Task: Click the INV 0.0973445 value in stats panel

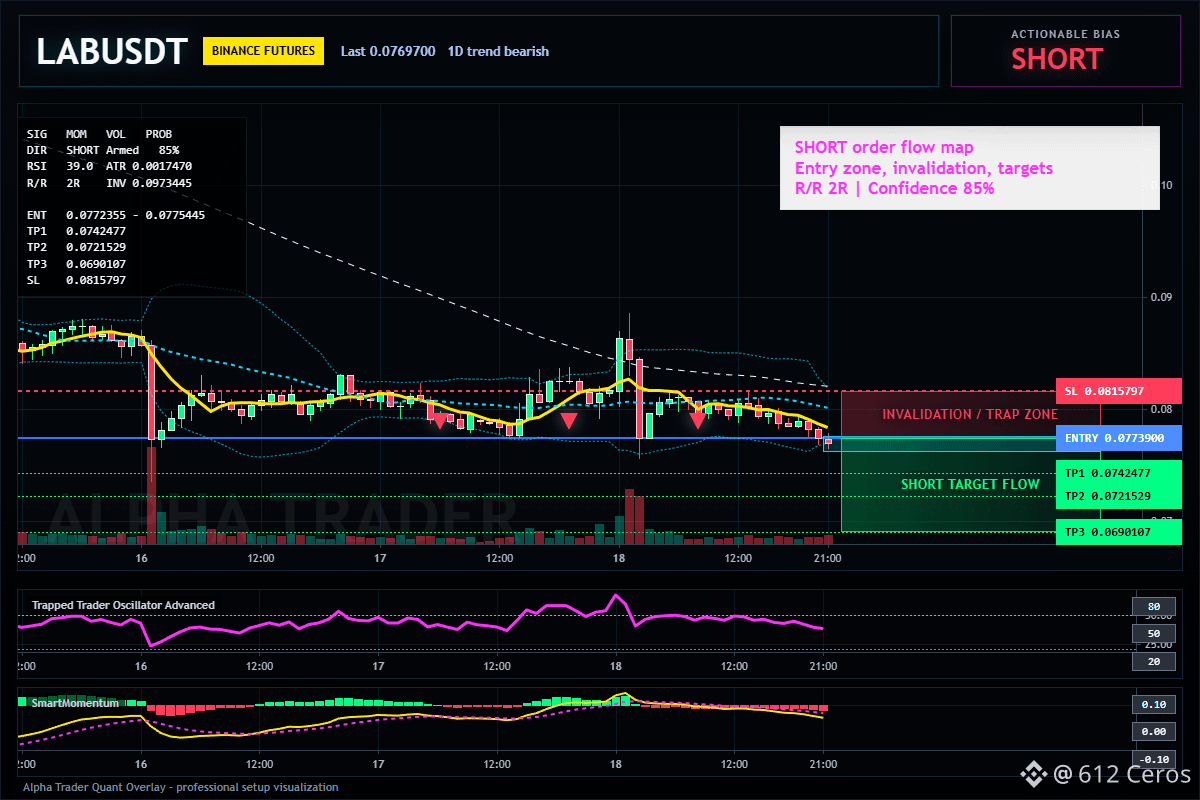Action: point(150,183)
